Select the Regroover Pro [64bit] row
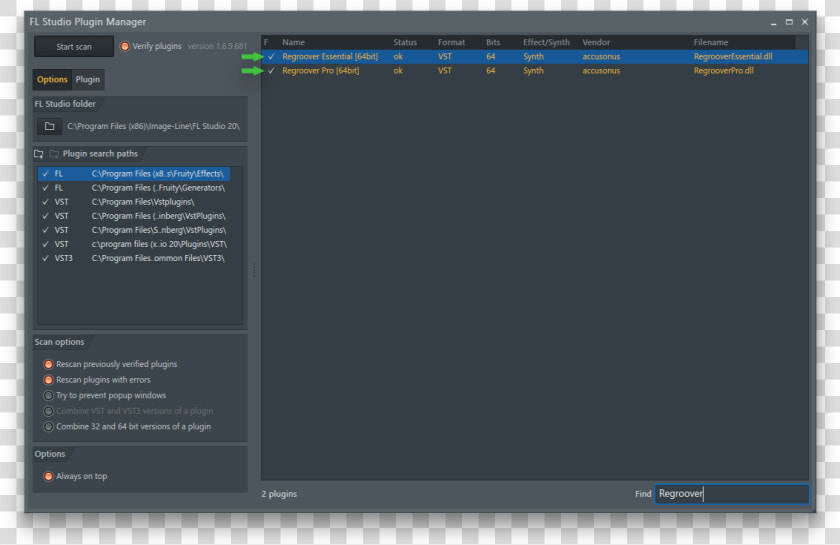Viewport: 840px width, 545px height. click(x=535, y=71)
